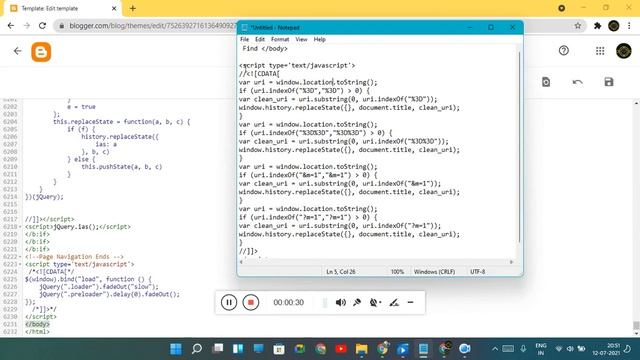Mute system audio in the recorder toolbar
This screenshot has height=360, width=640.
340,302
